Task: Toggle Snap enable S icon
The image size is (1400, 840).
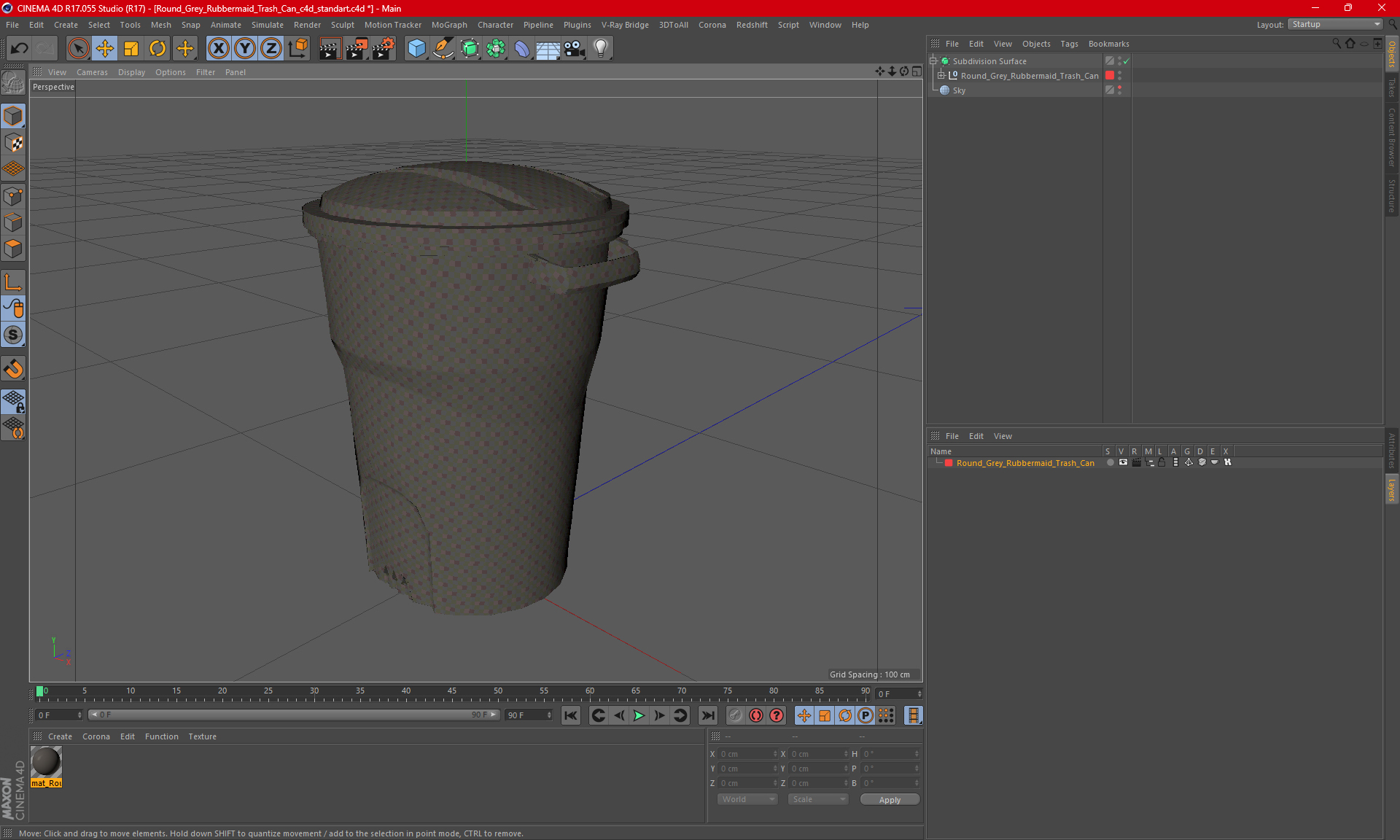Action: click(x=13, y=335)
